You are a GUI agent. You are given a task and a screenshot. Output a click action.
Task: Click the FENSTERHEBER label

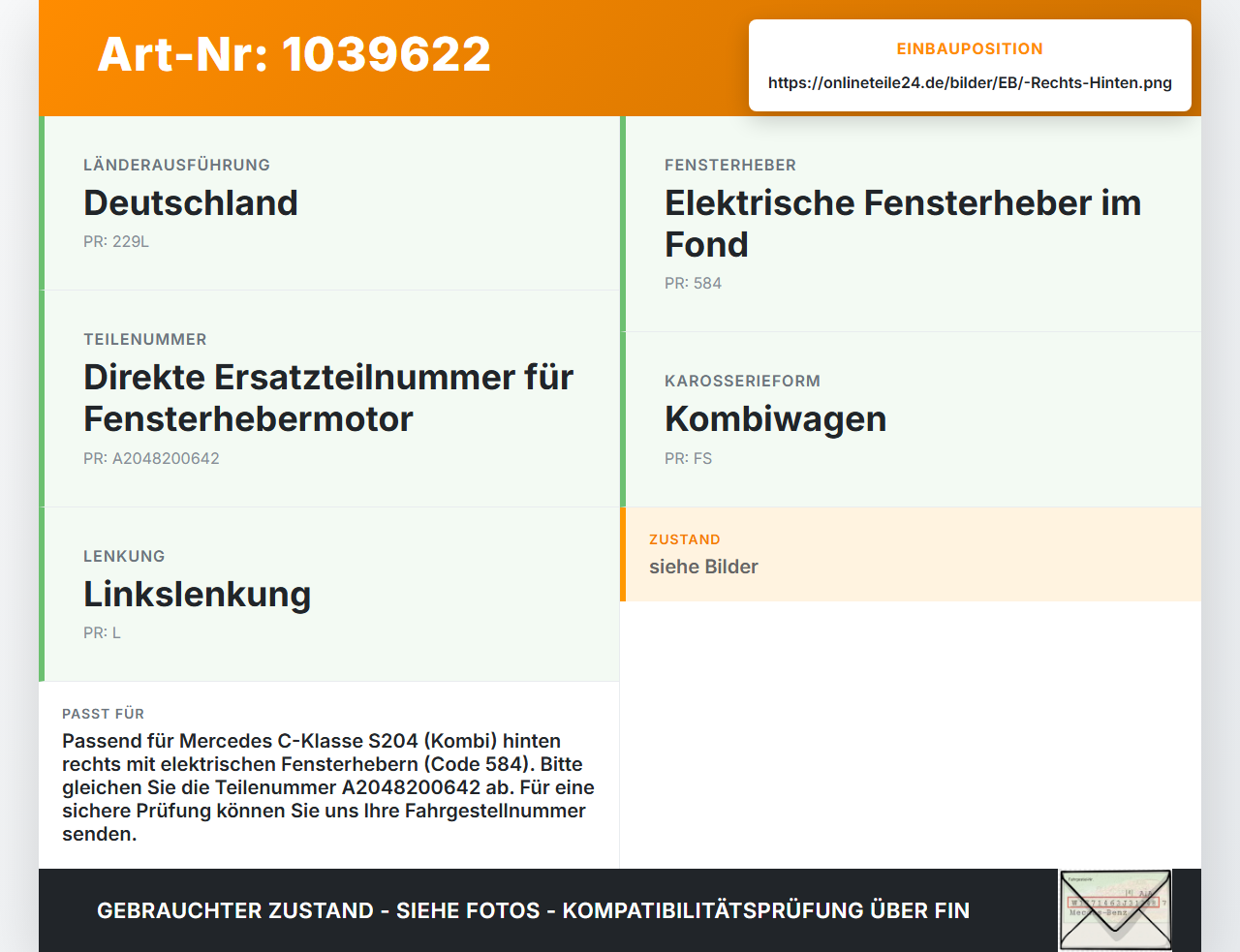[x=730, y=165]
